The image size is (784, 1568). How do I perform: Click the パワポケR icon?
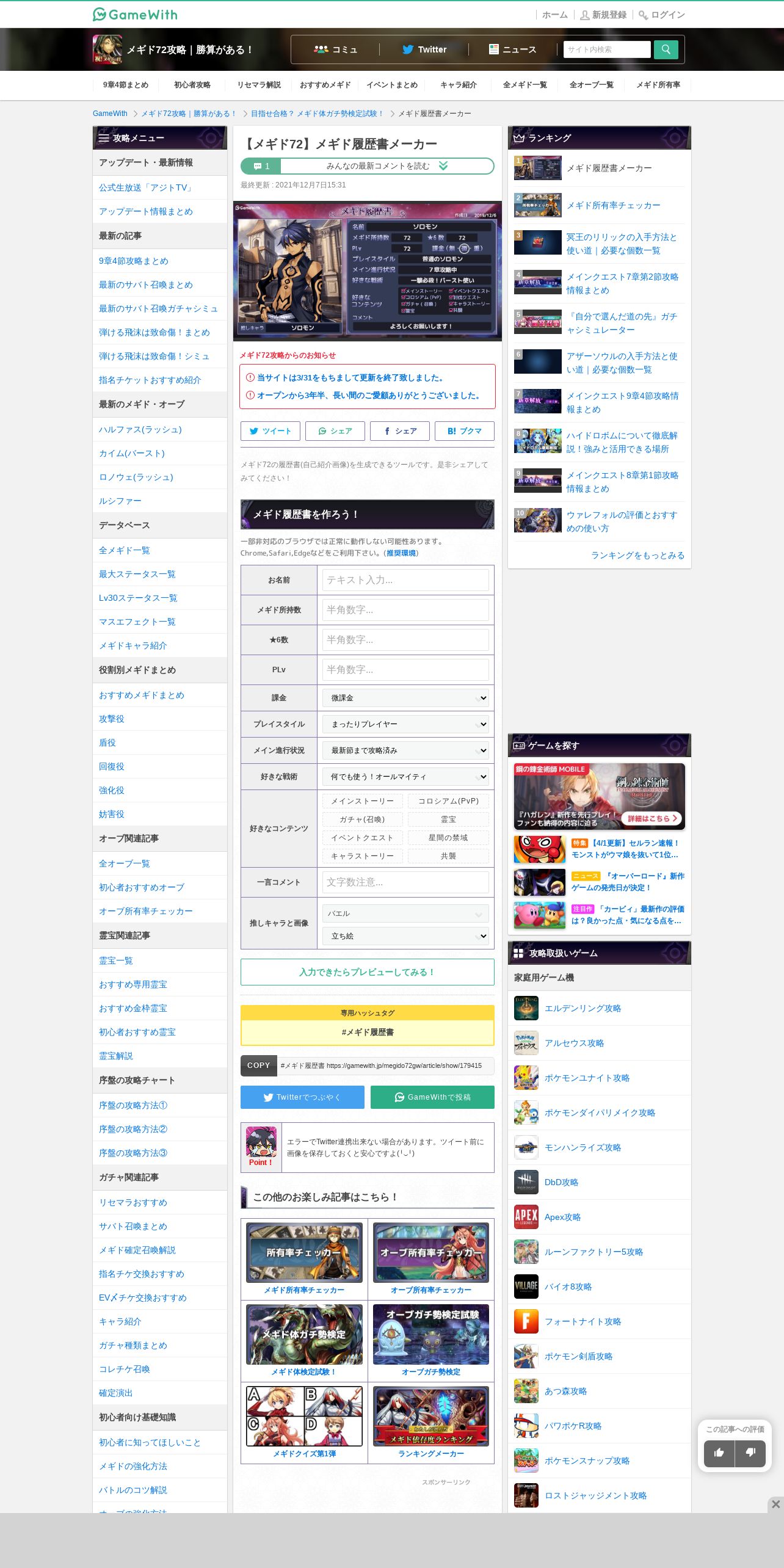coord(526,1426)
